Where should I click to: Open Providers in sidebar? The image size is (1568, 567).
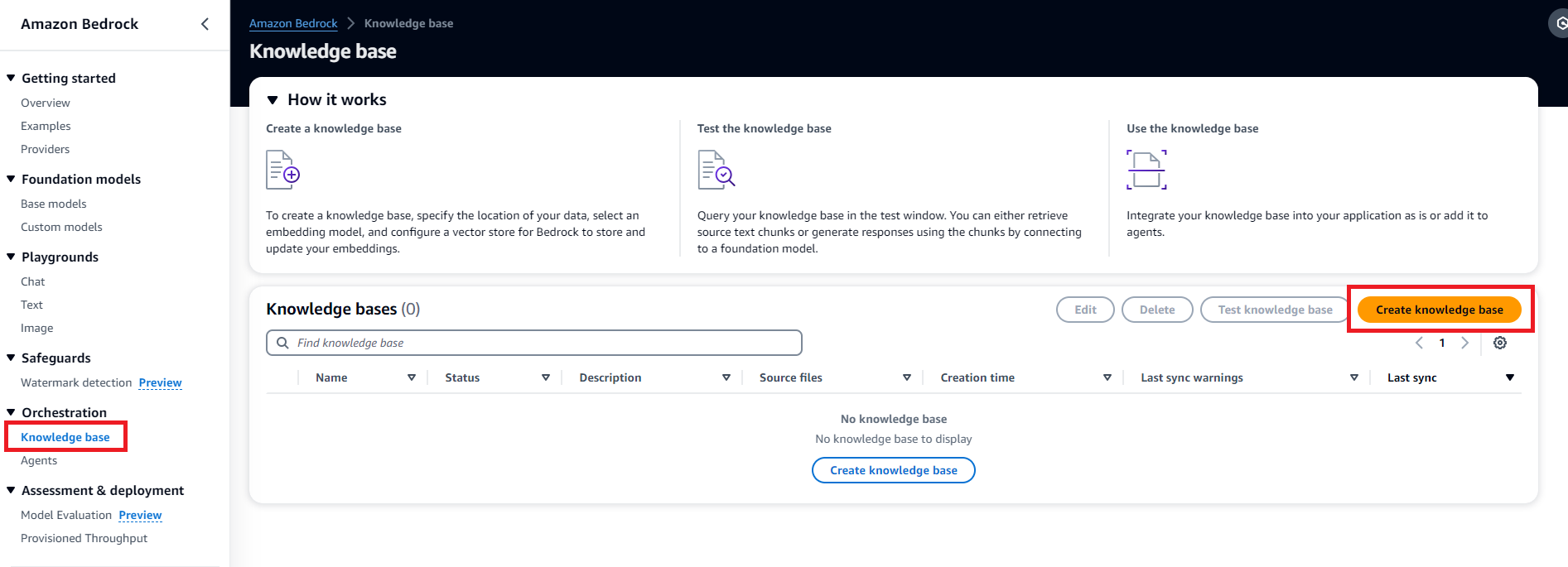(45, 149)
